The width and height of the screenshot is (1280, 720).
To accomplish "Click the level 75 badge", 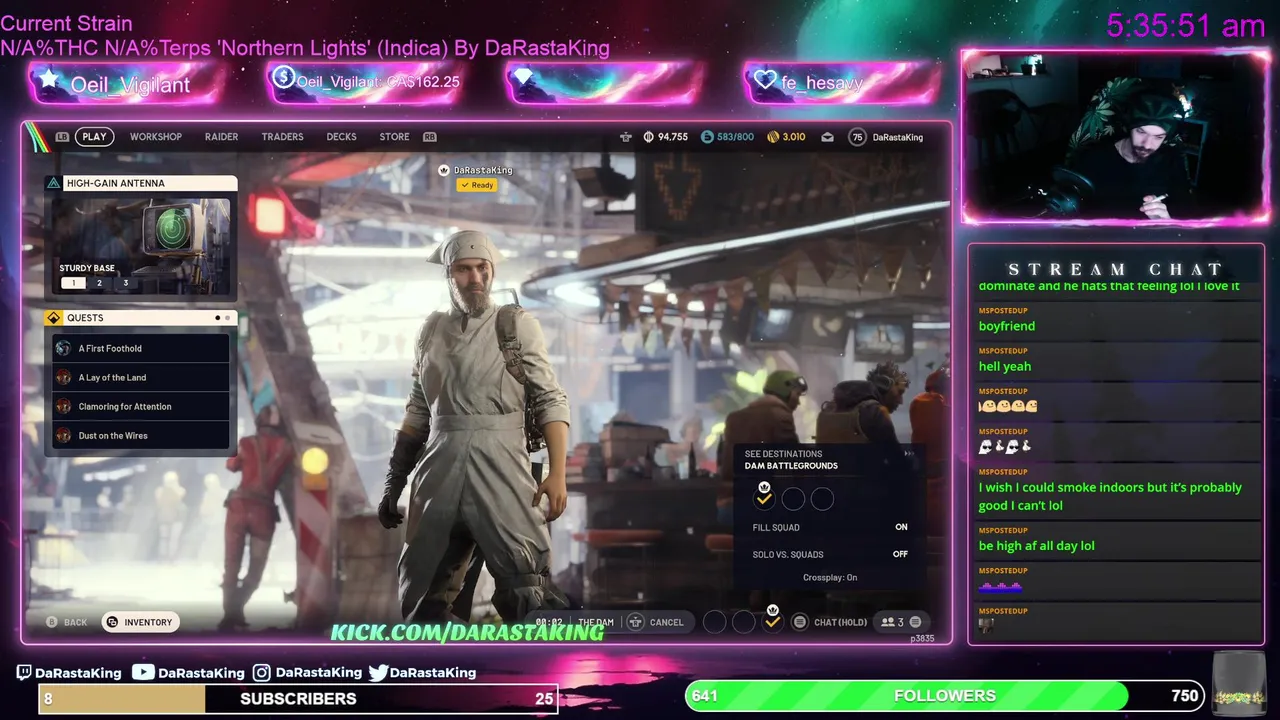I will click(857, 137).
